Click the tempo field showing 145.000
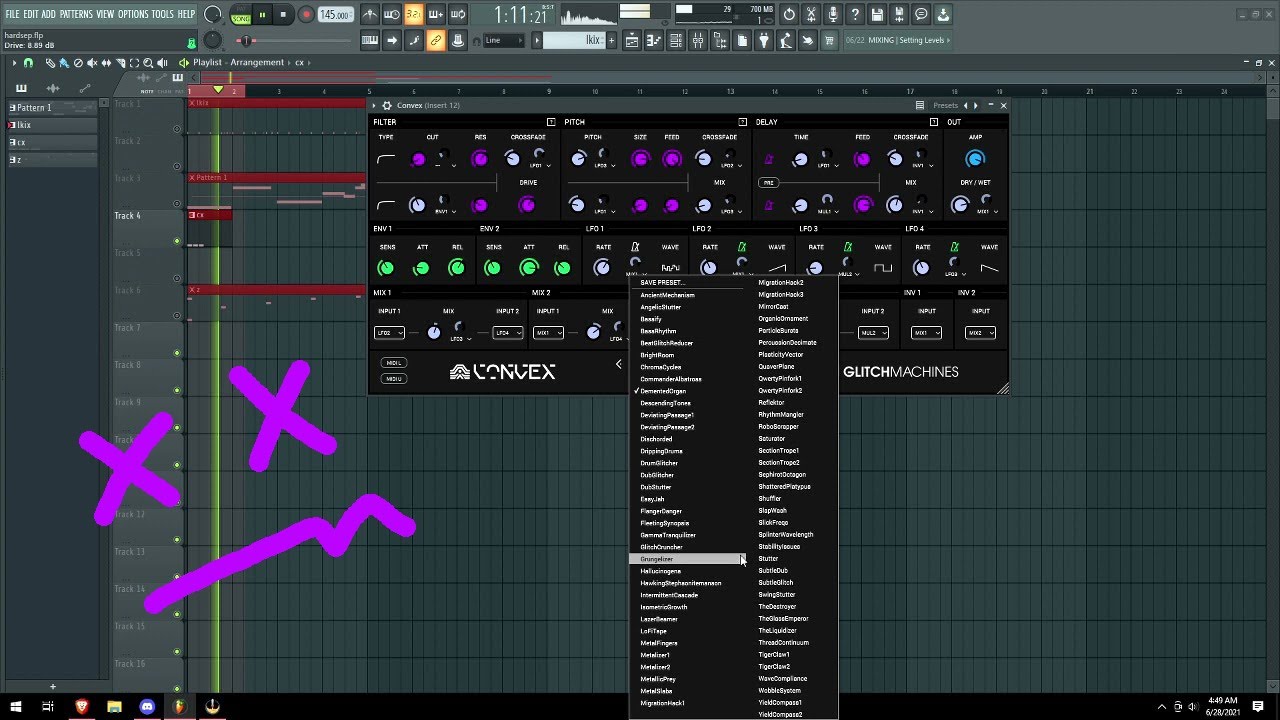 [x=336, y=15]
